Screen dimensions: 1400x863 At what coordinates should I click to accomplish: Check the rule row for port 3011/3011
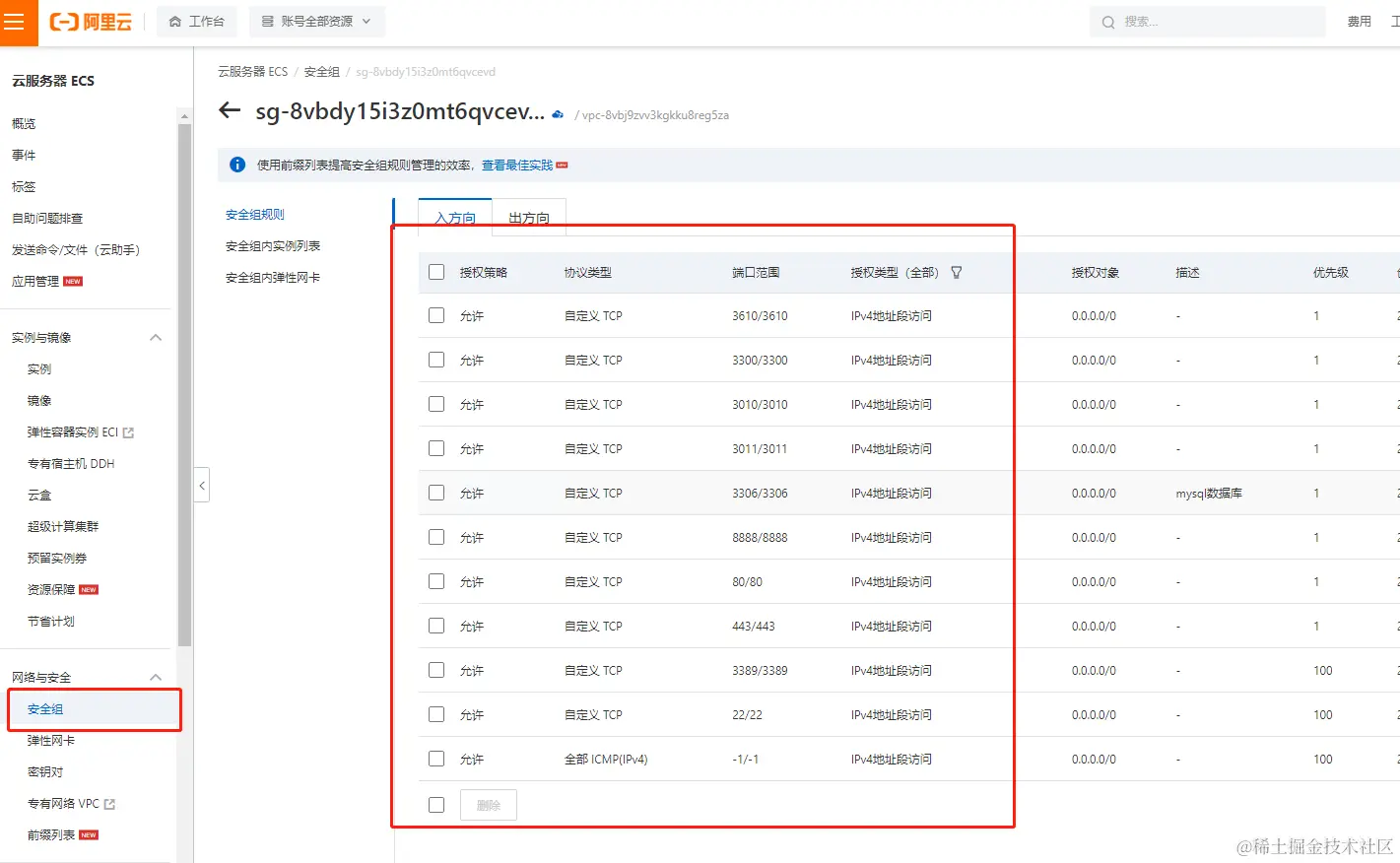click(436, 448)
